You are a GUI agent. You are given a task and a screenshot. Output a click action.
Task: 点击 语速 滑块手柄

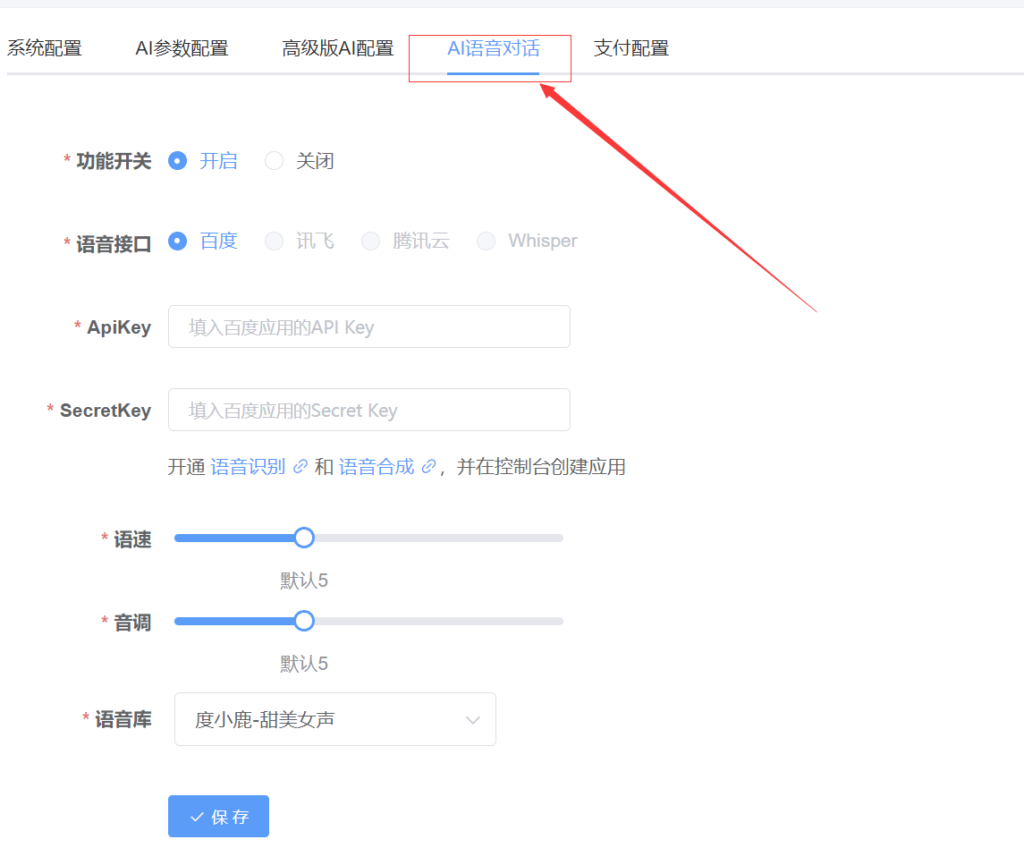304,537
